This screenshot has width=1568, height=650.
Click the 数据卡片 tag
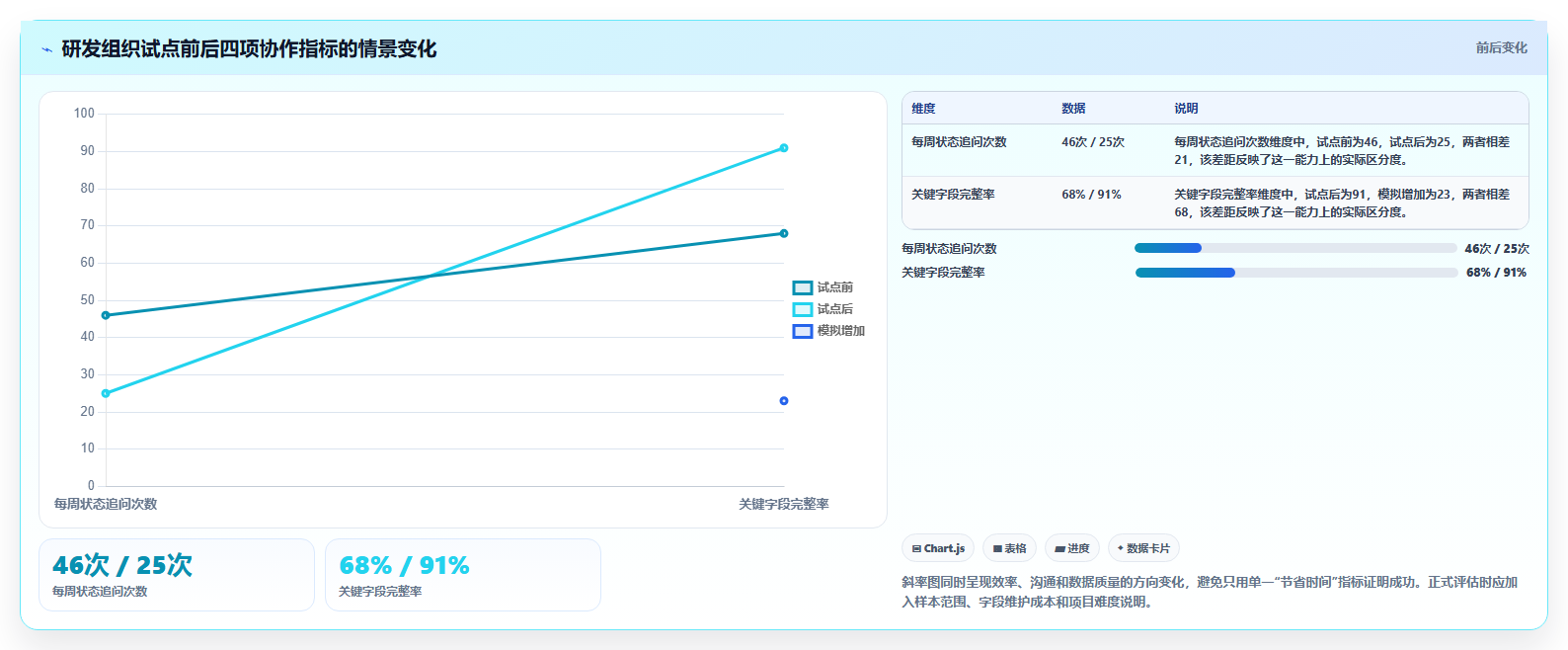[x=1143, y=548]
